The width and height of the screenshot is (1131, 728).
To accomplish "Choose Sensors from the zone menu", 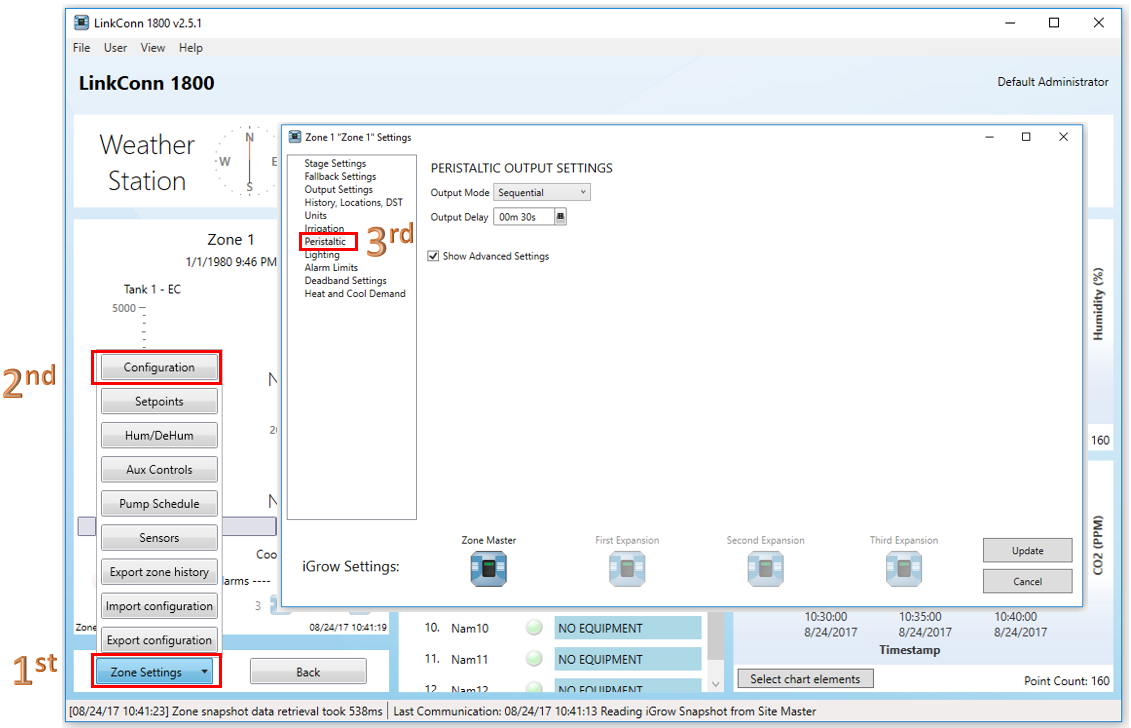I will coord(159,538).
